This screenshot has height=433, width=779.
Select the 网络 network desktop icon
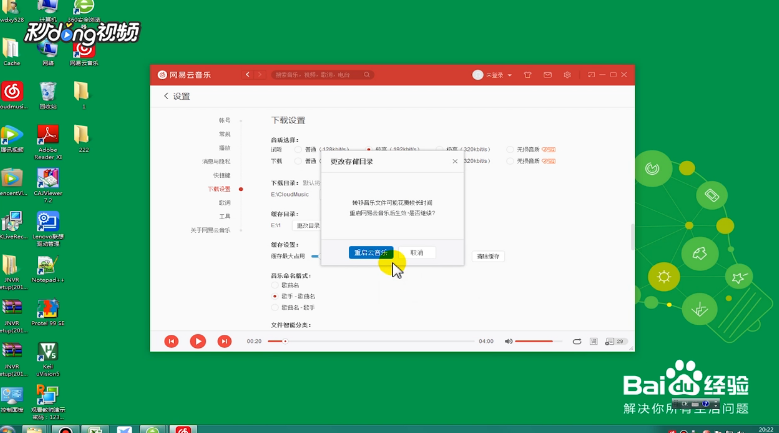48,53
